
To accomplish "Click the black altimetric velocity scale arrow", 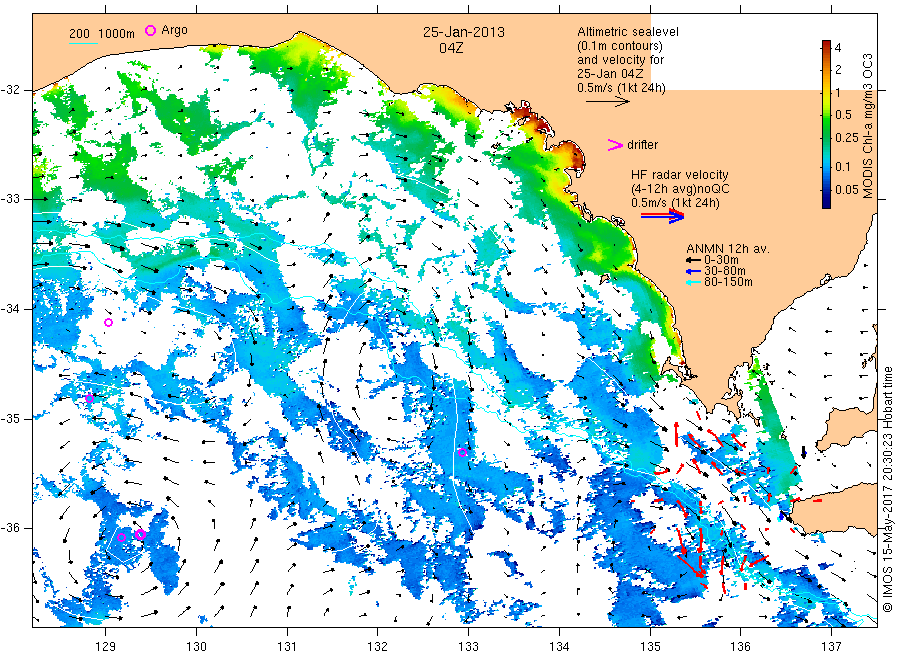I will [607, 102].
